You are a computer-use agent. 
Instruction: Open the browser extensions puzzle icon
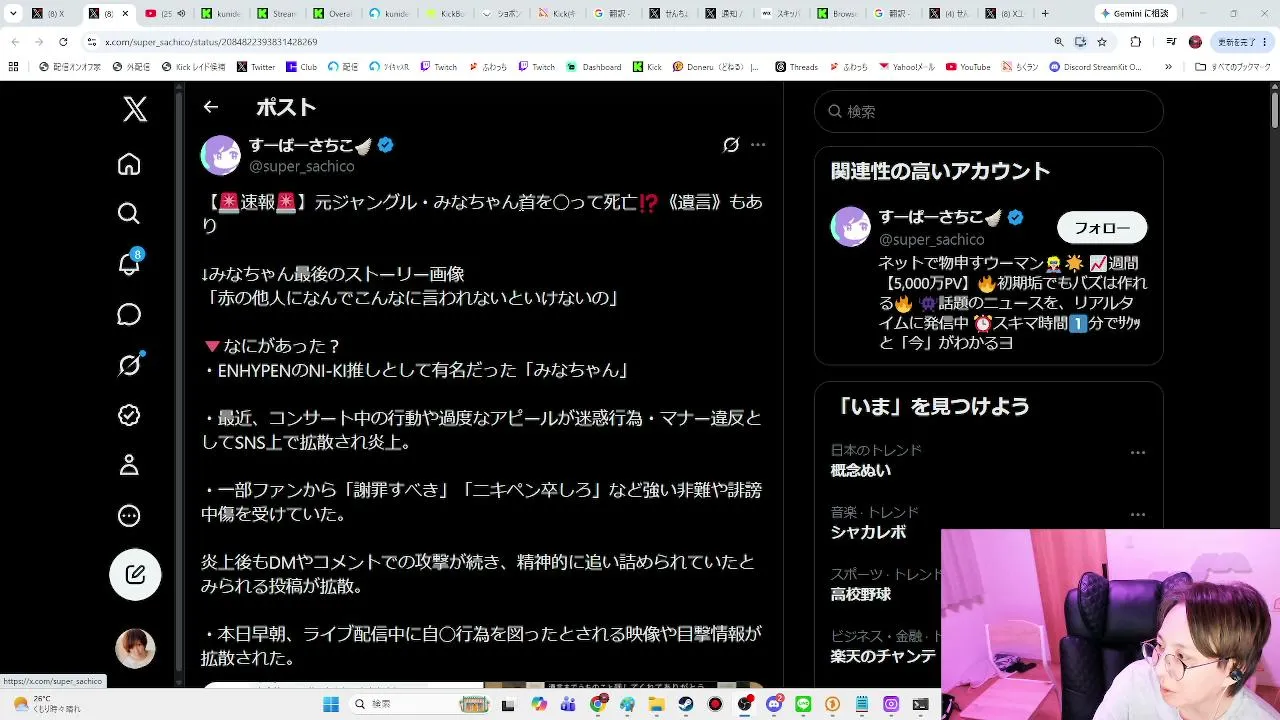1136,42
